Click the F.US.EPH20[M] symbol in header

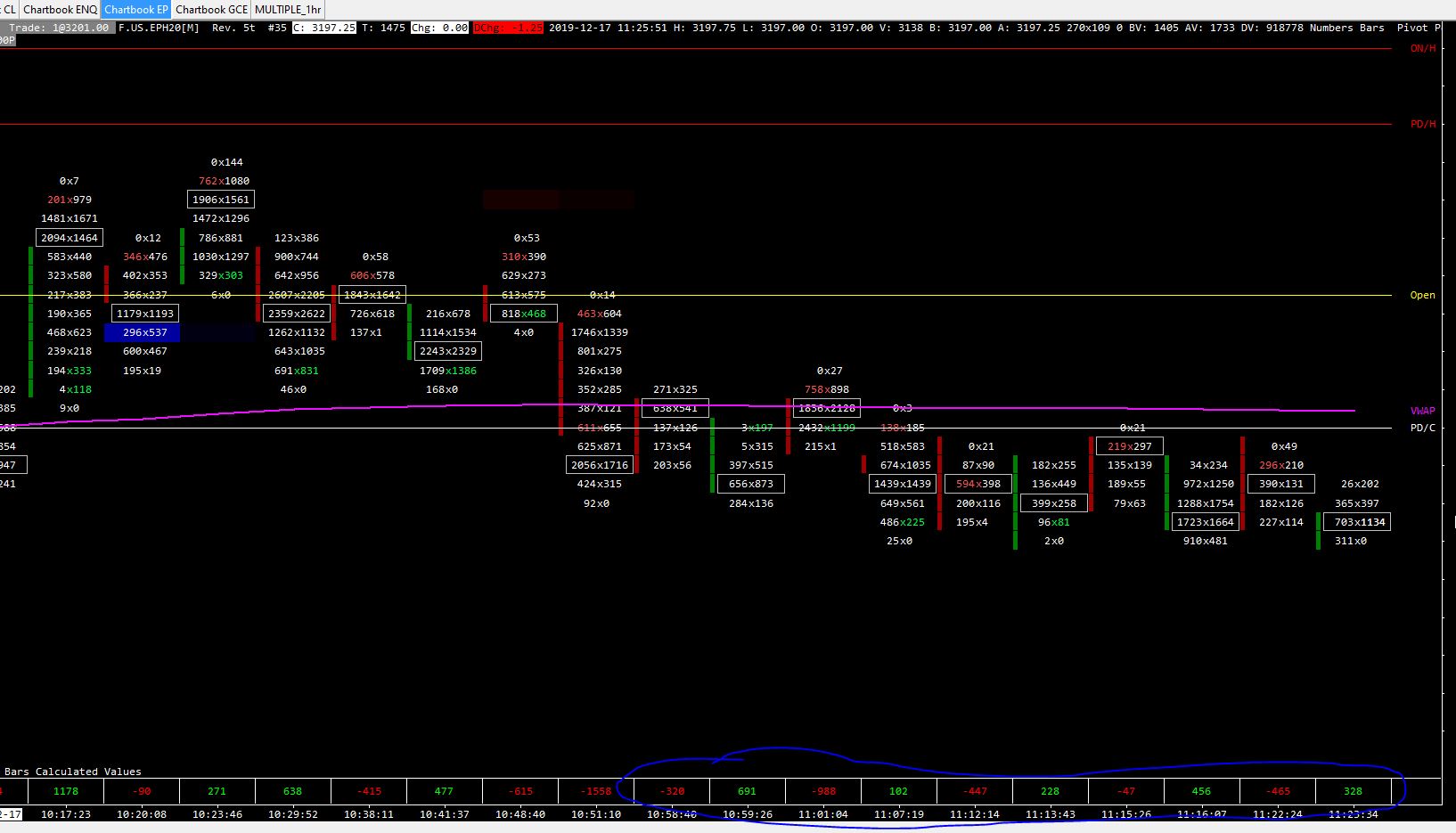tap(159, 28)
